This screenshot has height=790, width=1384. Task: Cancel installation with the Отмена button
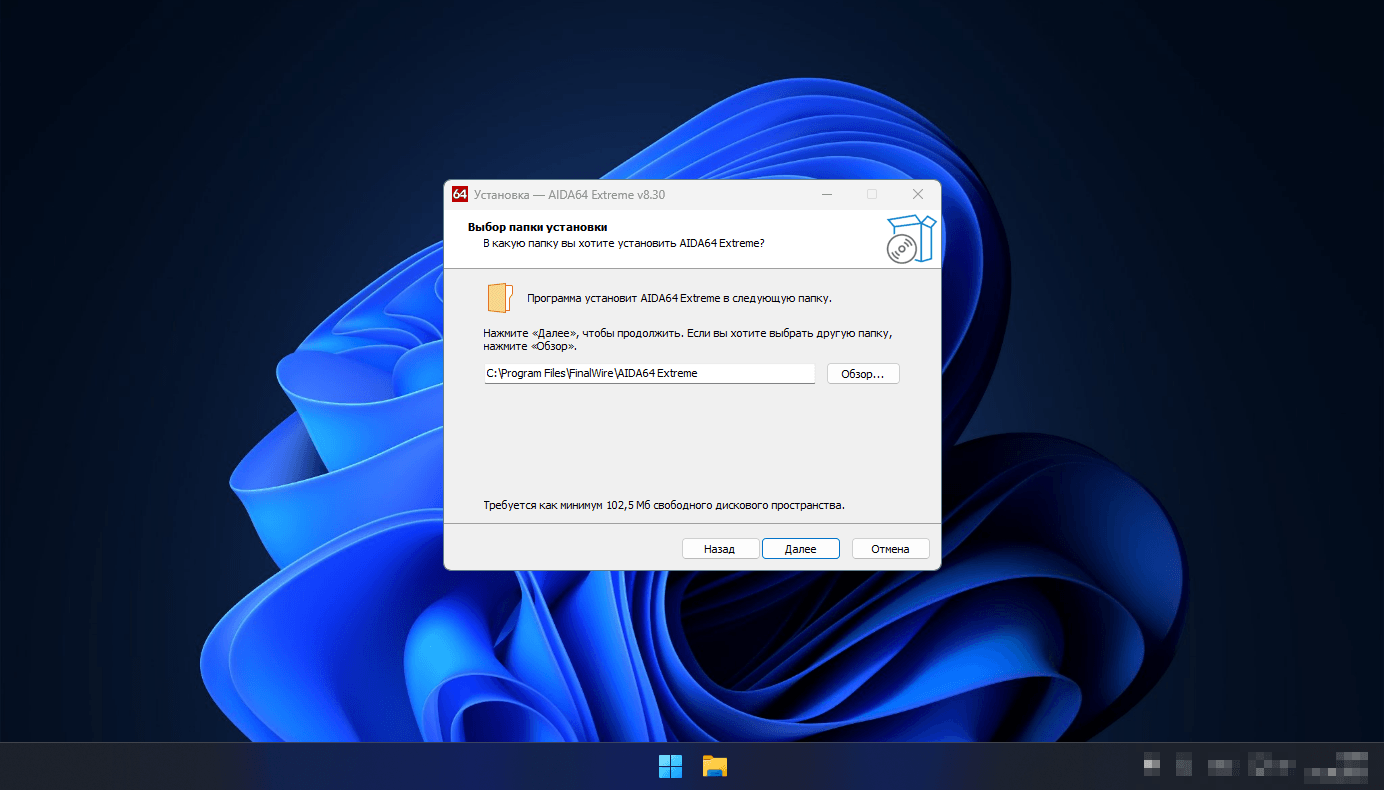890,549
